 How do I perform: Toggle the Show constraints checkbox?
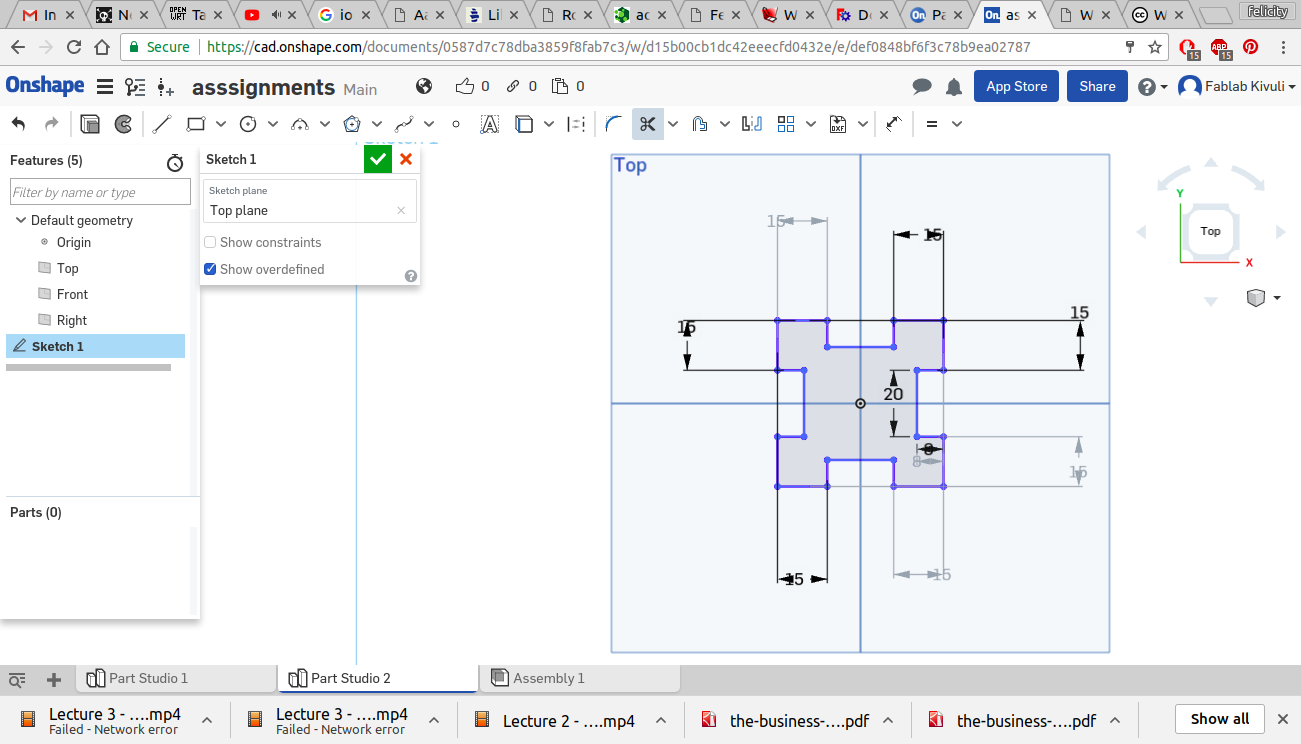tap(210, 243)
